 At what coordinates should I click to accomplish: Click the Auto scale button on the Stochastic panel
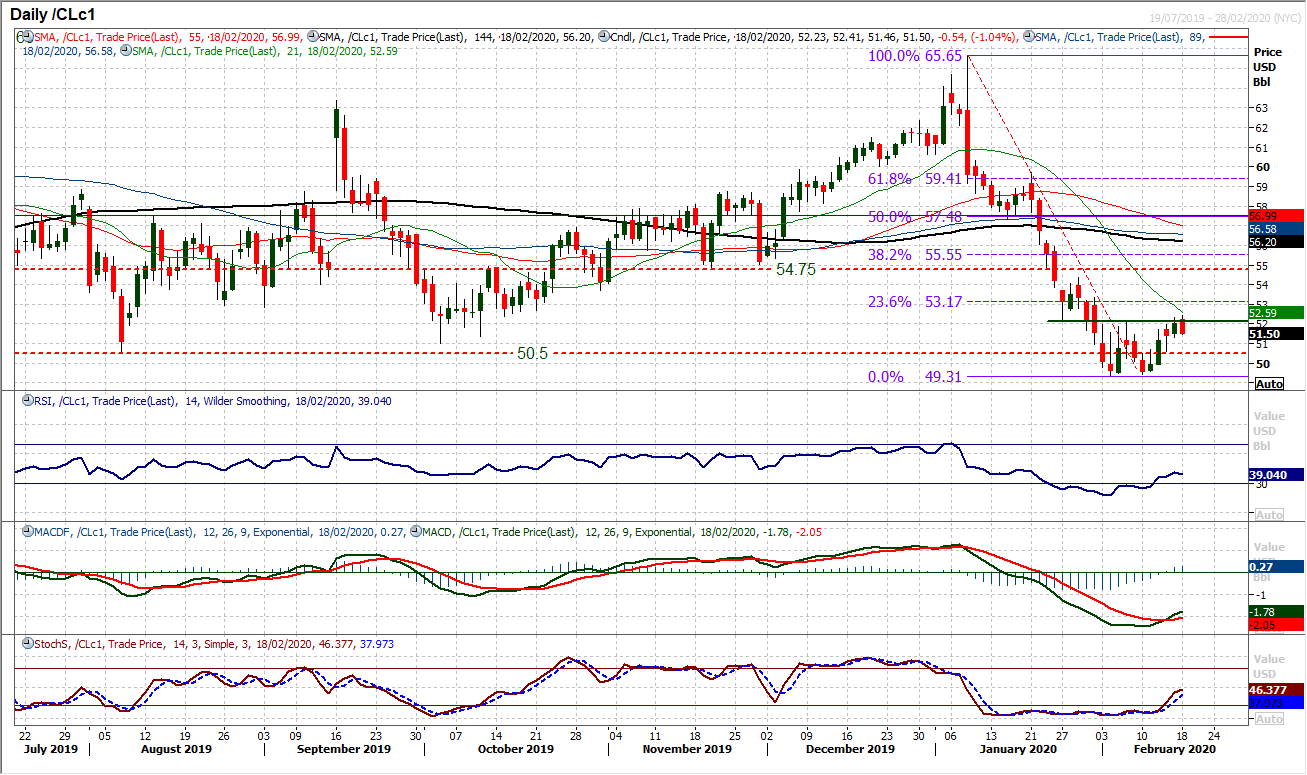click(1268, 719)
